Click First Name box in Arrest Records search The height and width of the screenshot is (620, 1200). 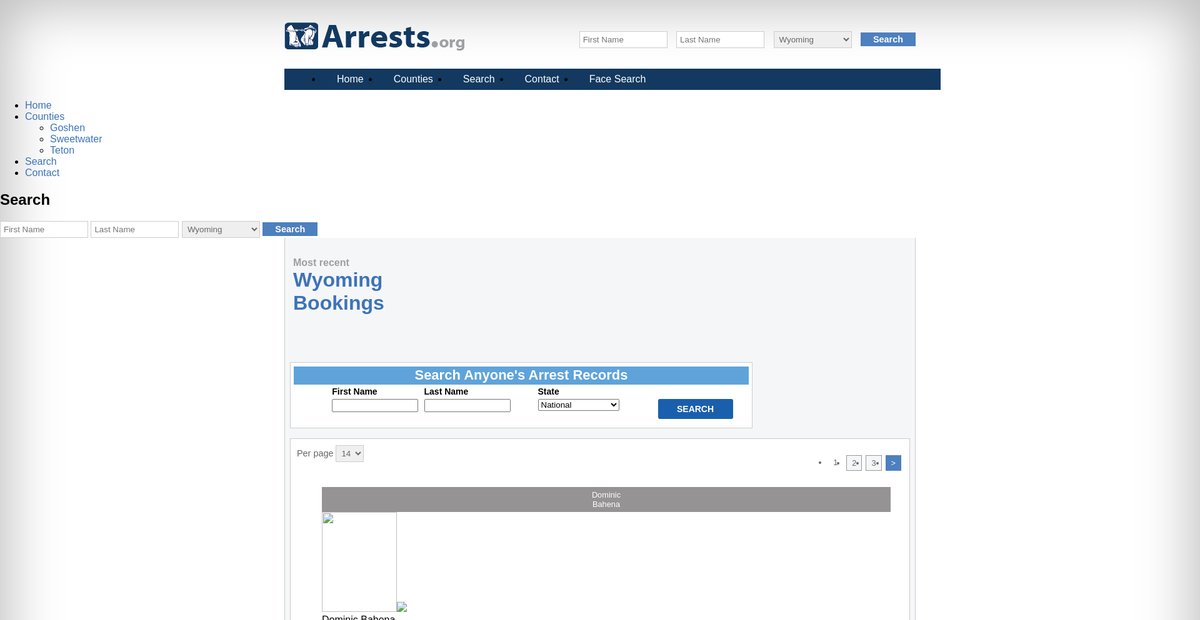pyautogui.click(x=375, y=406)
